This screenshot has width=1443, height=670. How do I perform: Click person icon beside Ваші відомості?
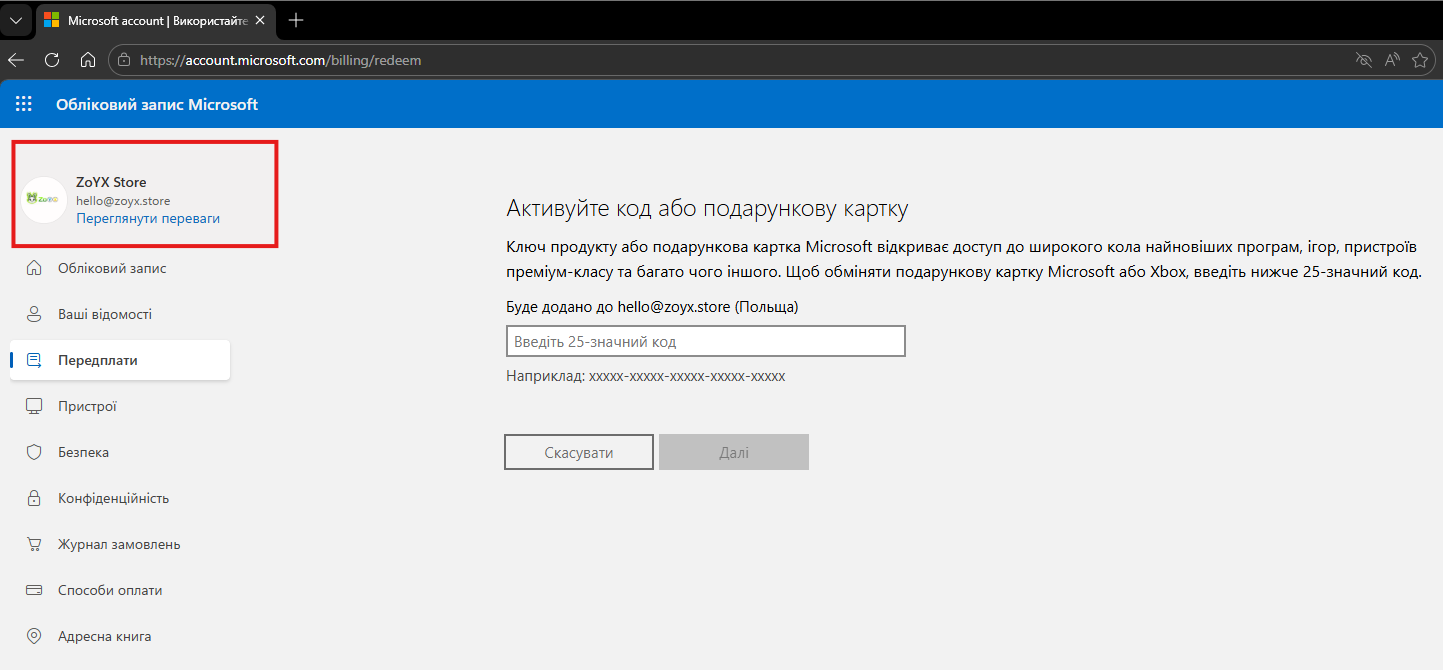tap(34, 314)
